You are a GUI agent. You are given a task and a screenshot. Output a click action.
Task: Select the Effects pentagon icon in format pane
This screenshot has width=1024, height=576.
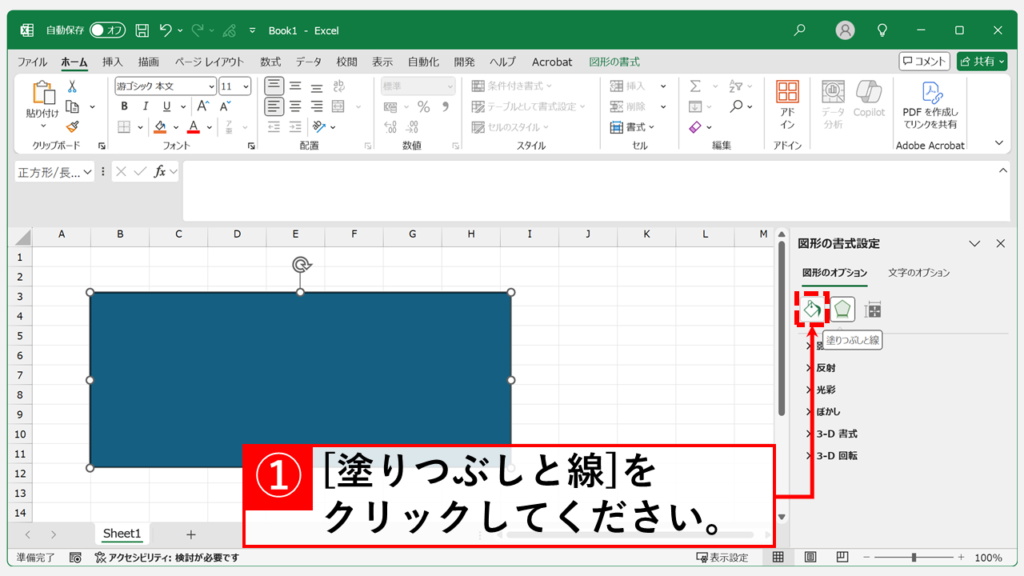click(843, 310)
